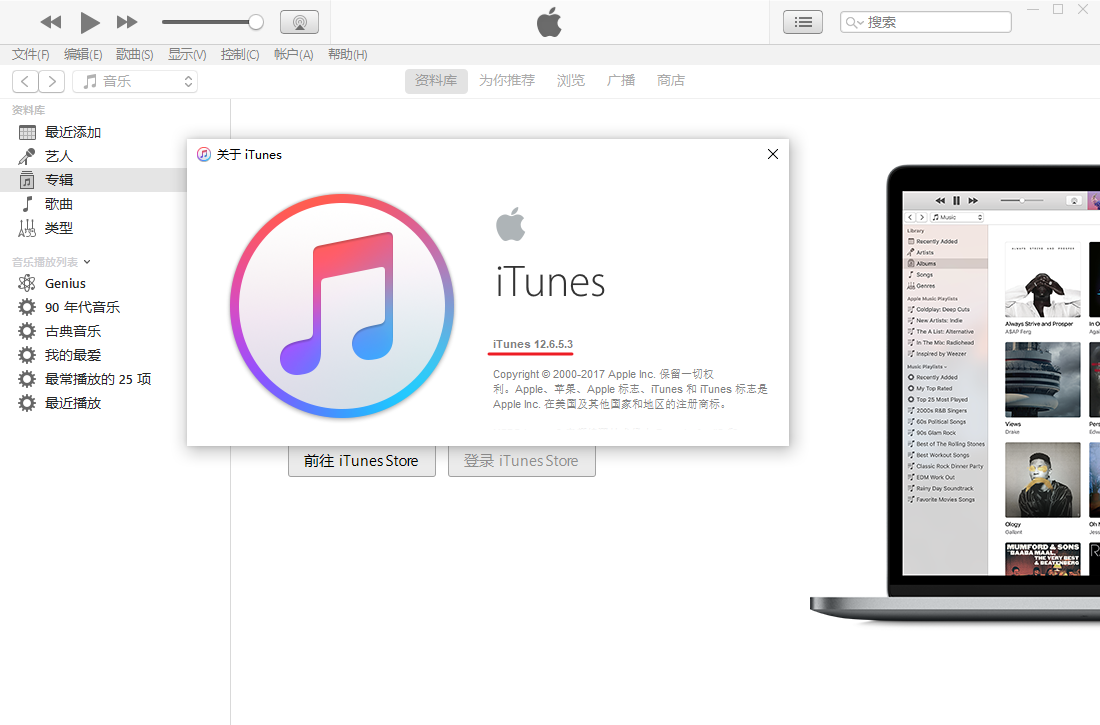Open the 帐户(A) menu
Screen dimensions: 1100x725
293,54
